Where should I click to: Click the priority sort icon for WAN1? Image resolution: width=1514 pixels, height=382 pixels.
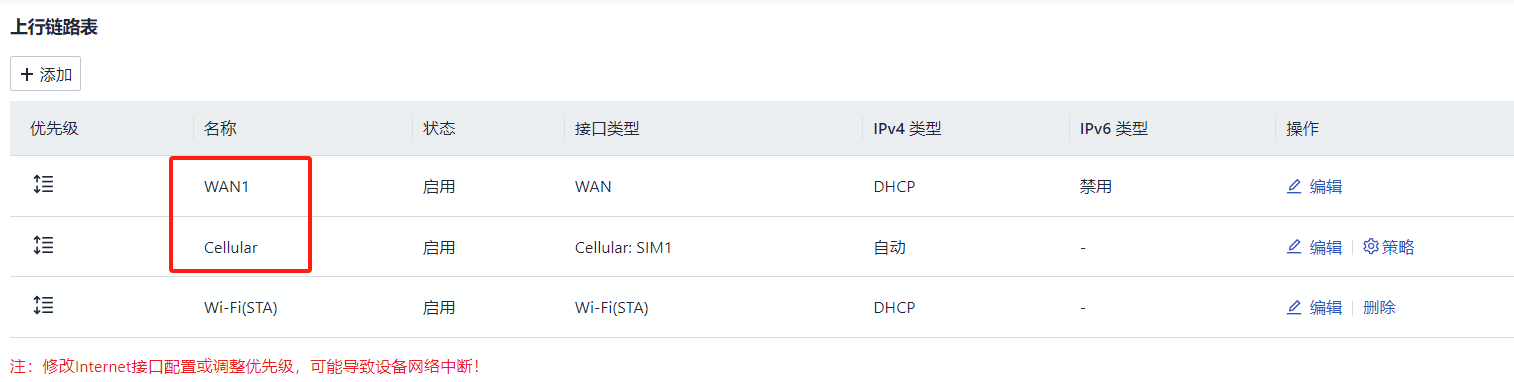pos(43,184)
